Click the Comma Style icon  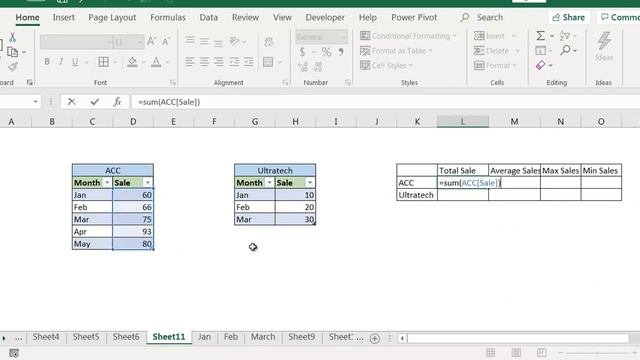point(341,52)
